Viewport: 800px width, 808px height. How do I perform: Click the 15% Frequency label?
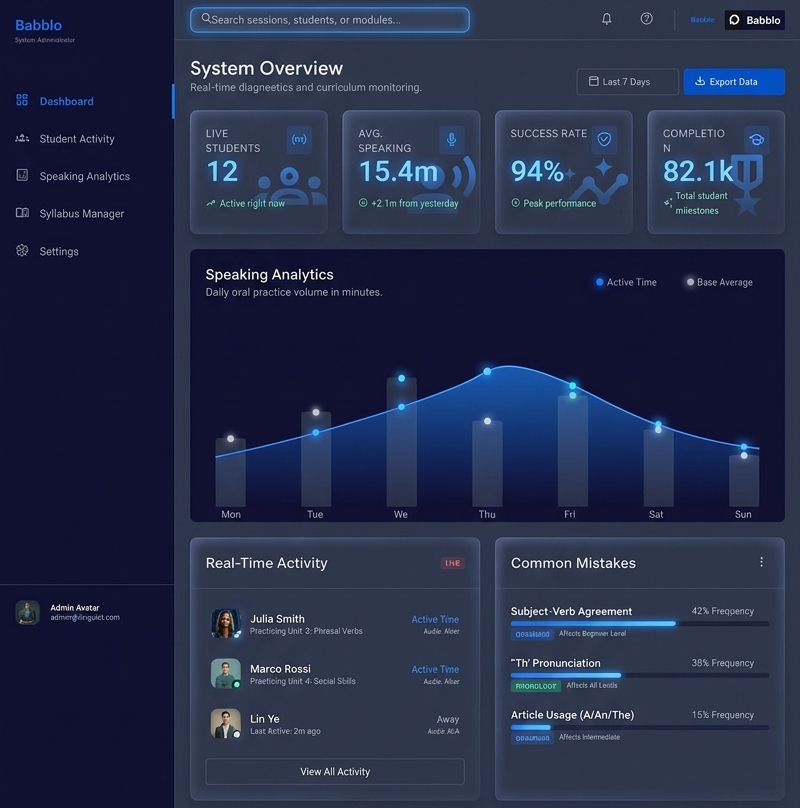[723, 715]
